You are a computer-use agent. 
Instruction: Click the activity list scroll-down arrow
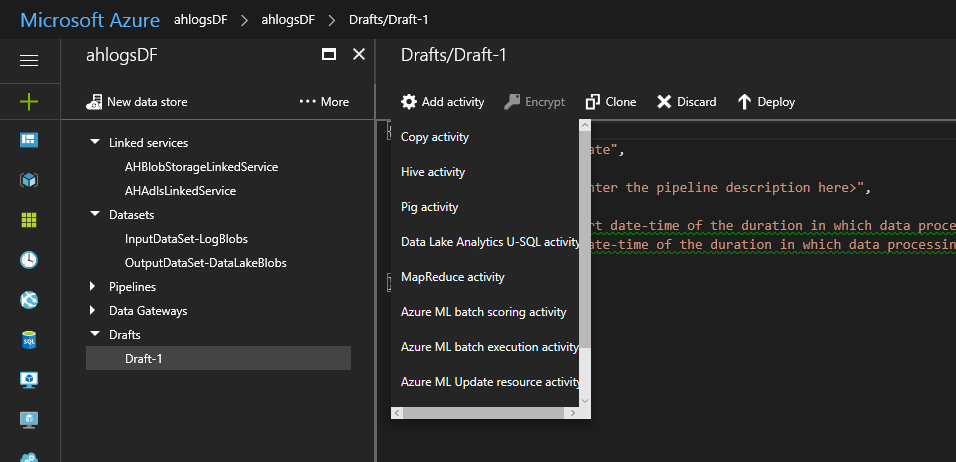pos(585,401)
